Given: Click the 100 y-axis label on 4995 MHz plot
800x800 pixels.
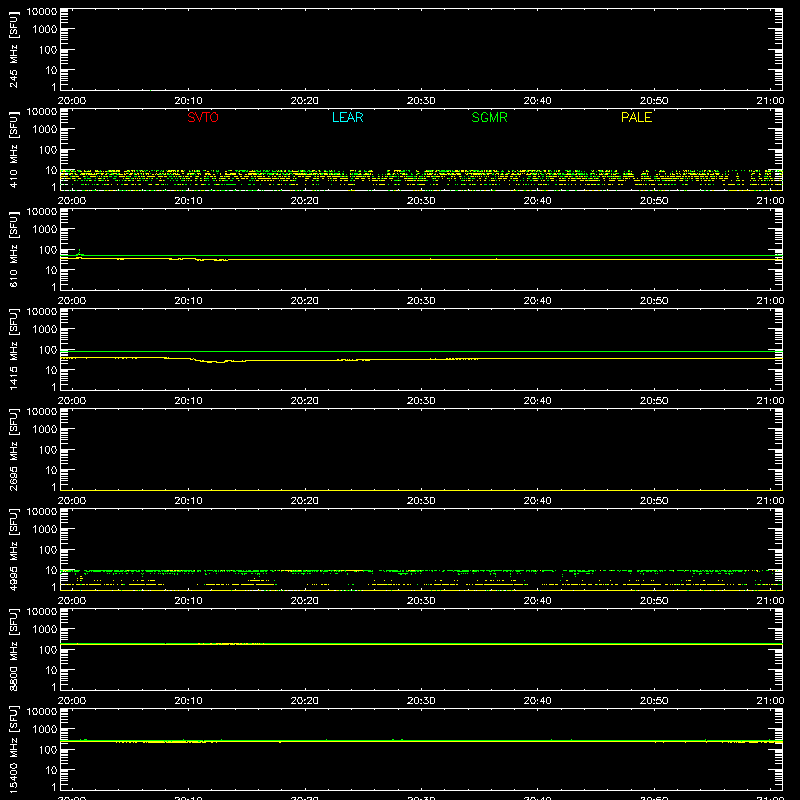Looking at the screenshot, I should coord(48,550).
